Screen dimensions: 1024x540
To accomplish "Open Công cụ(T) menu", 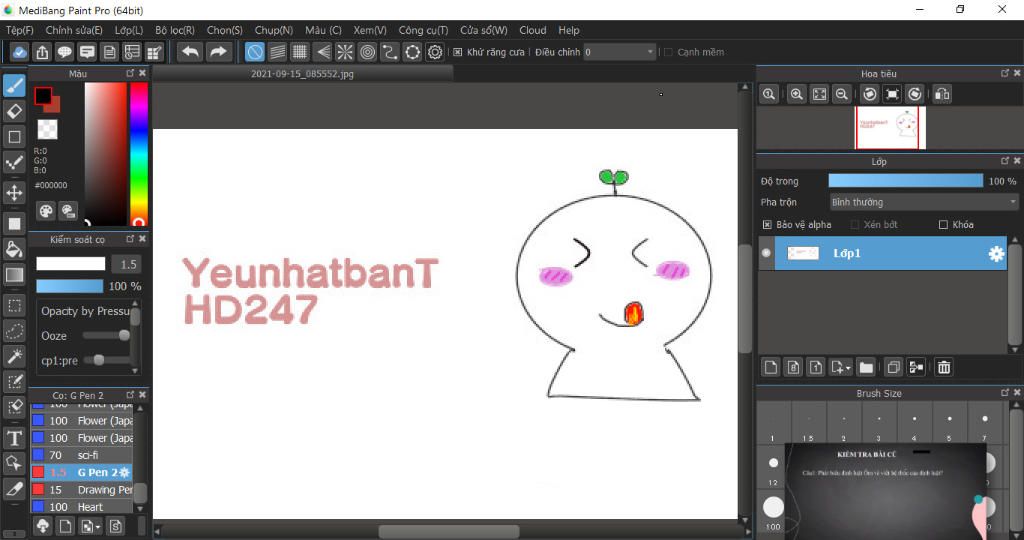I will pos(423,30).
